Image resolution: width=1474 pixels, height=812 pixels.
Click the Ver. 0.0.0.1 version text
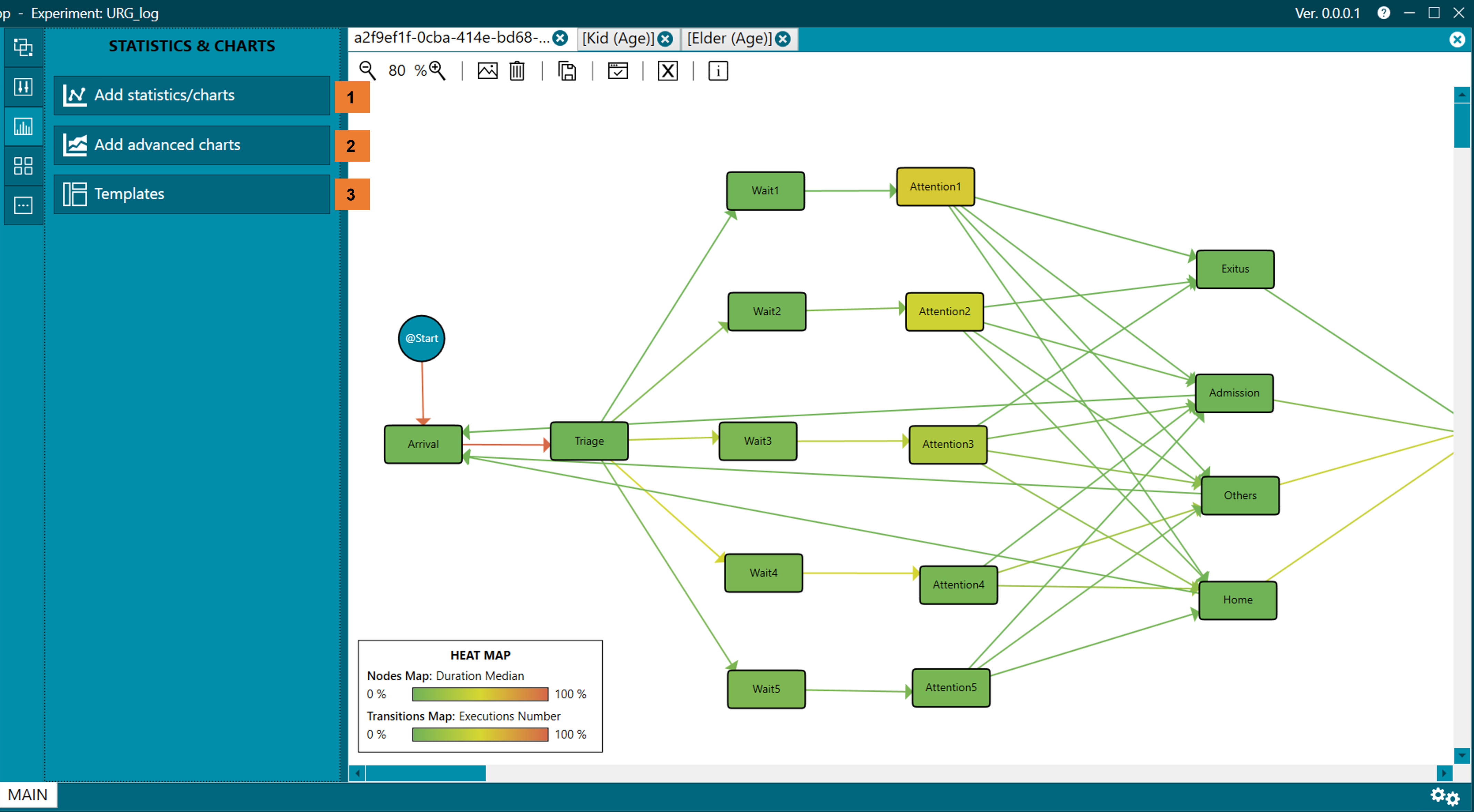click(1327, 13)
